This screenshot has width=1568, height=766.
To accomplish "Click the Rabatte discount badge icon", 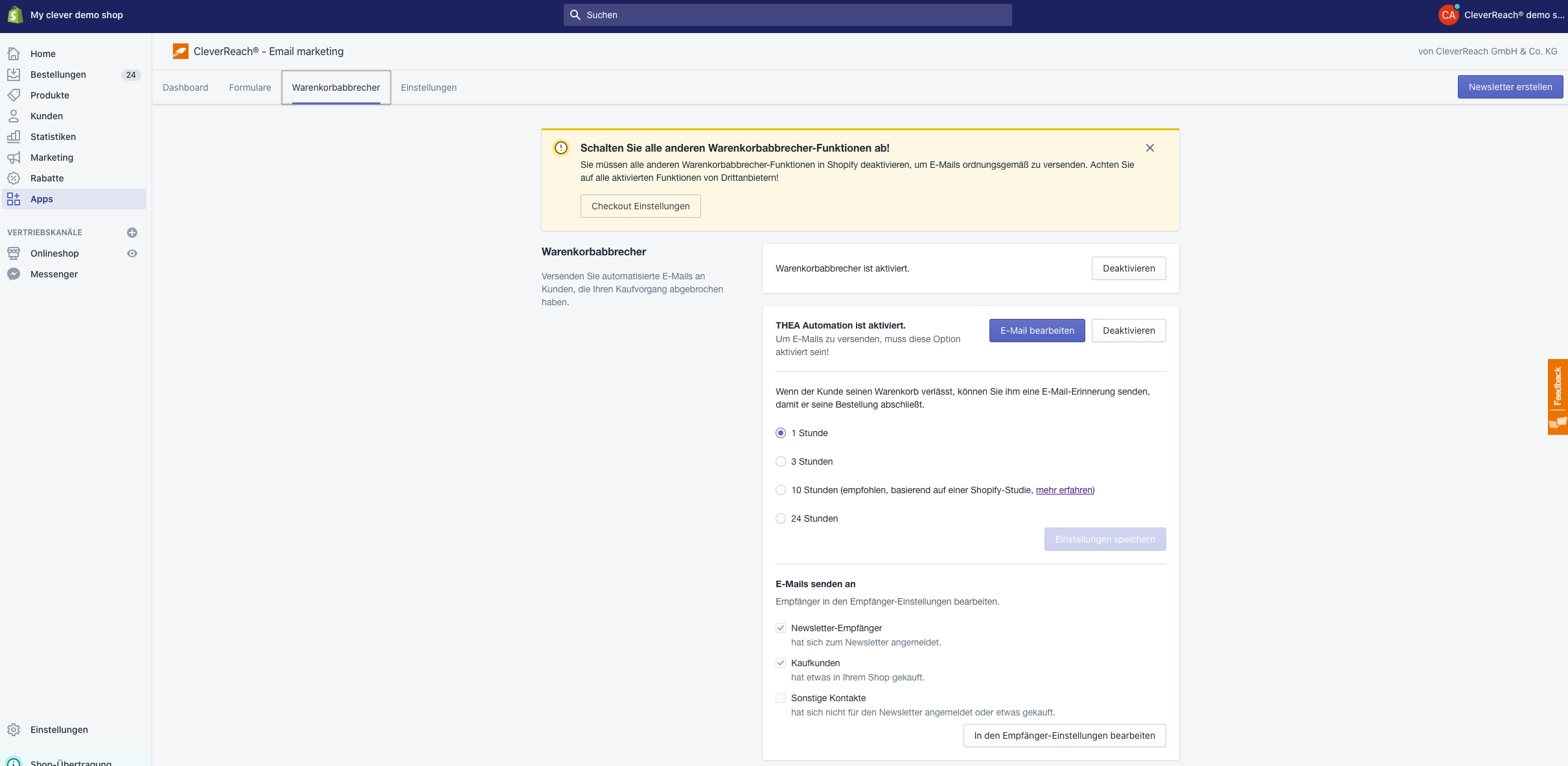I will tap(14, 178).
